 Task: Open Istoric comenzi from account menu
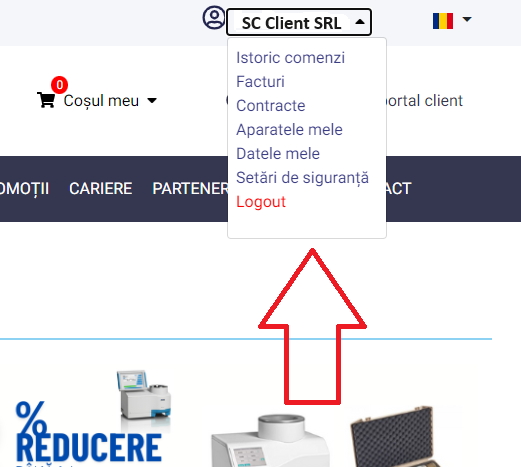point(290,58)
